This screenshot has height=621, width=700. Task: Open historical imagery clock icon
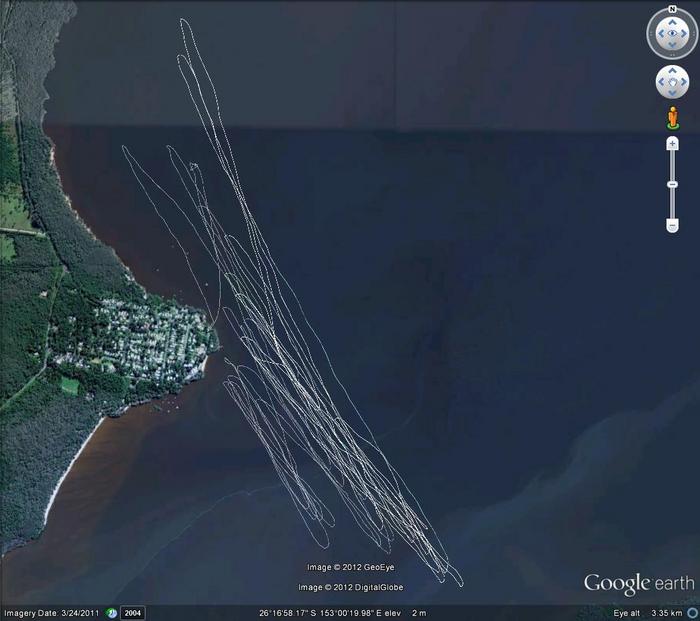[x=112, y=612]
